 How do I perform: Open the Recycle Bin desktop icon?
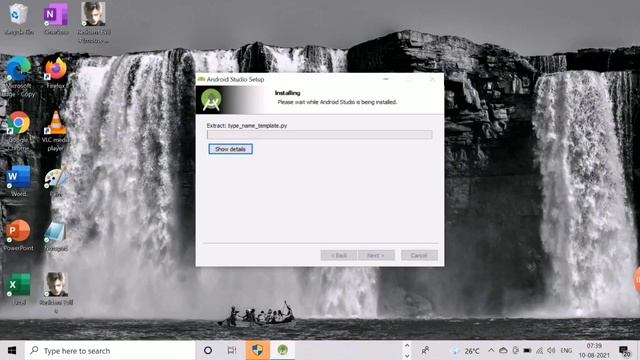pyautogui.click(x=18, y=18)
